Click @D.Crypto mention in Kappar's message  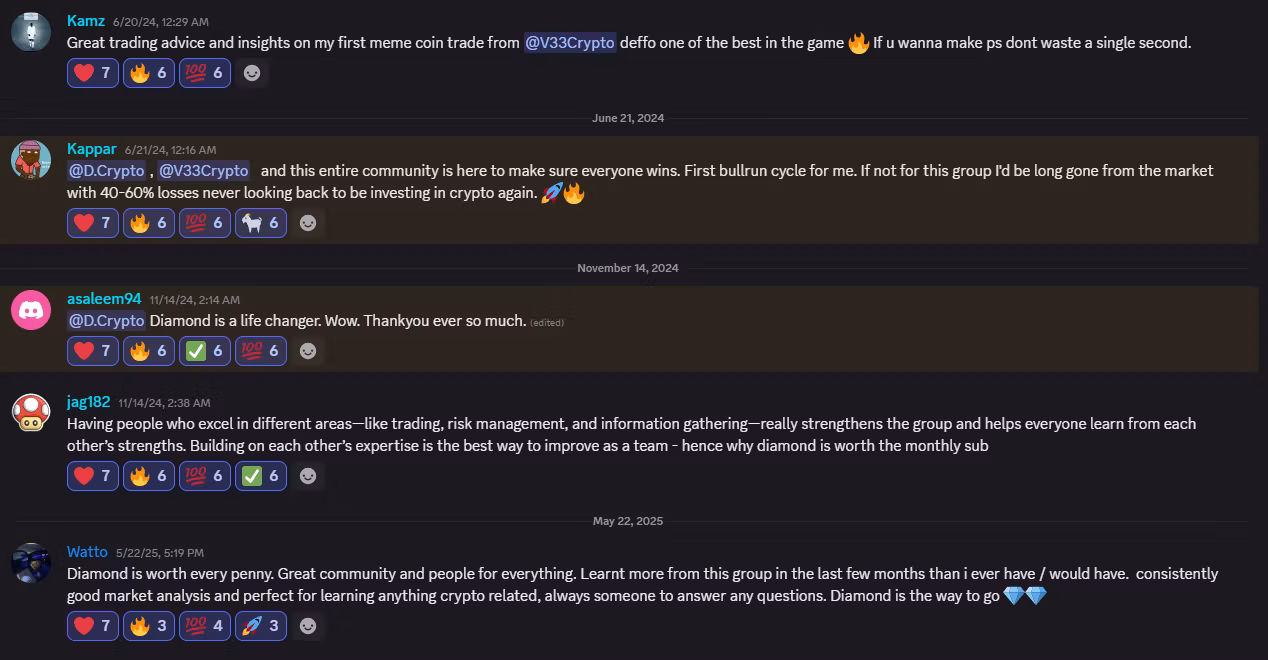[106, 171]
